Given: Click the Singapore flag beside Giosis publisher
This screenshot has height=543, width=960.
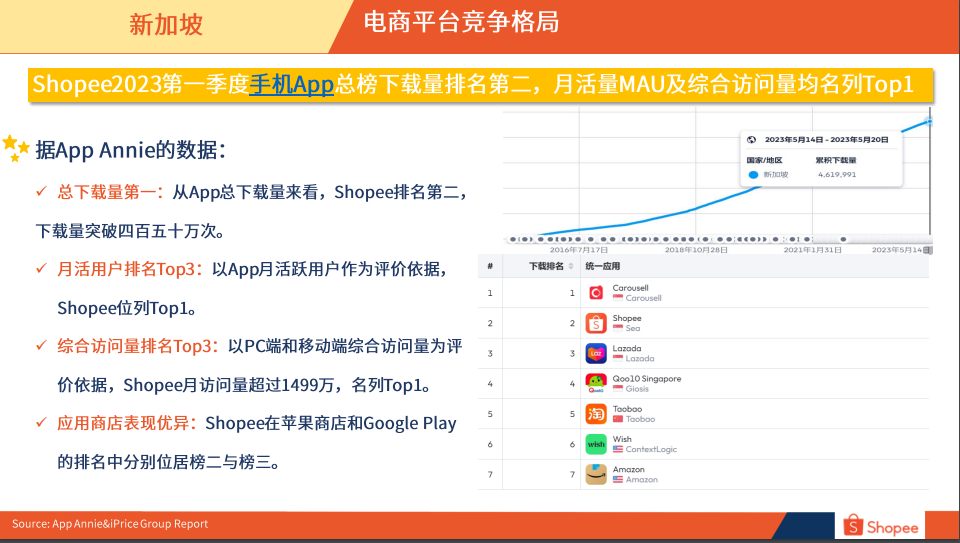Looking at the screenshot, I should click(618, 389).
